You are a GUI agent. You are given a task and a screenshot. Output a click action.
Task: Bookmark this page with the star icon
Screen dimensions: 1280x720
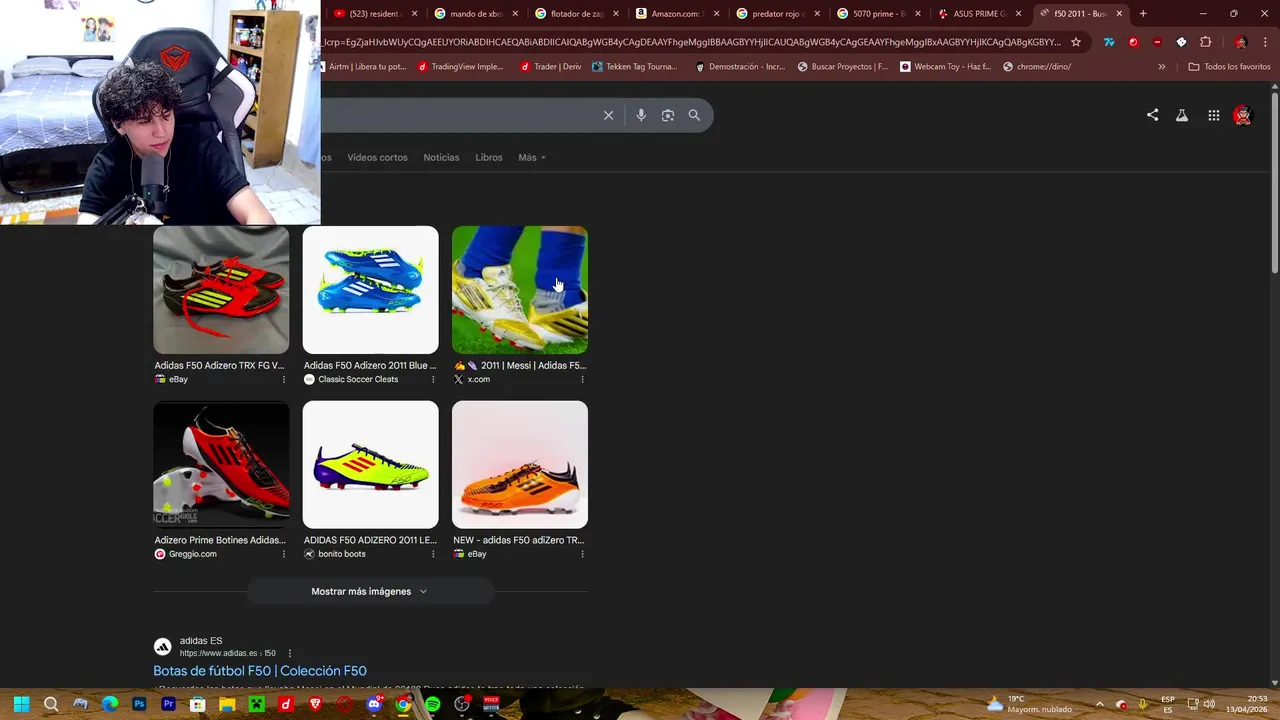1076,42
